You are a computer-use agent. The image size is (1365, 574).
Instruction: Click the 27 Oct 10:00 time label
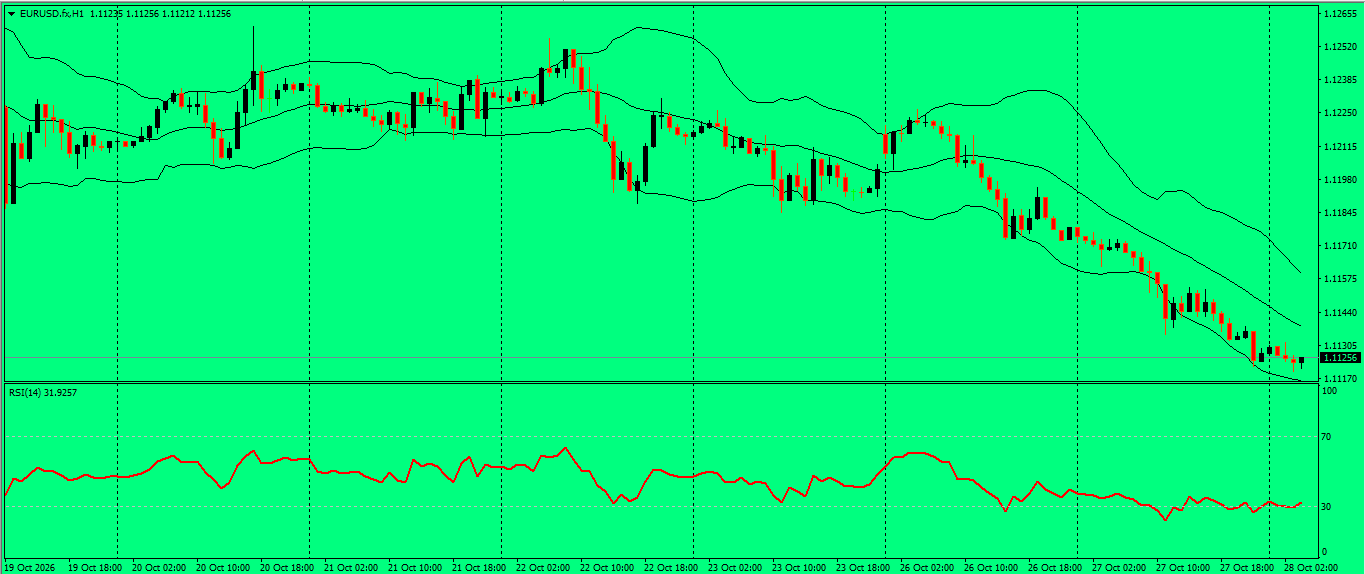1183,567
